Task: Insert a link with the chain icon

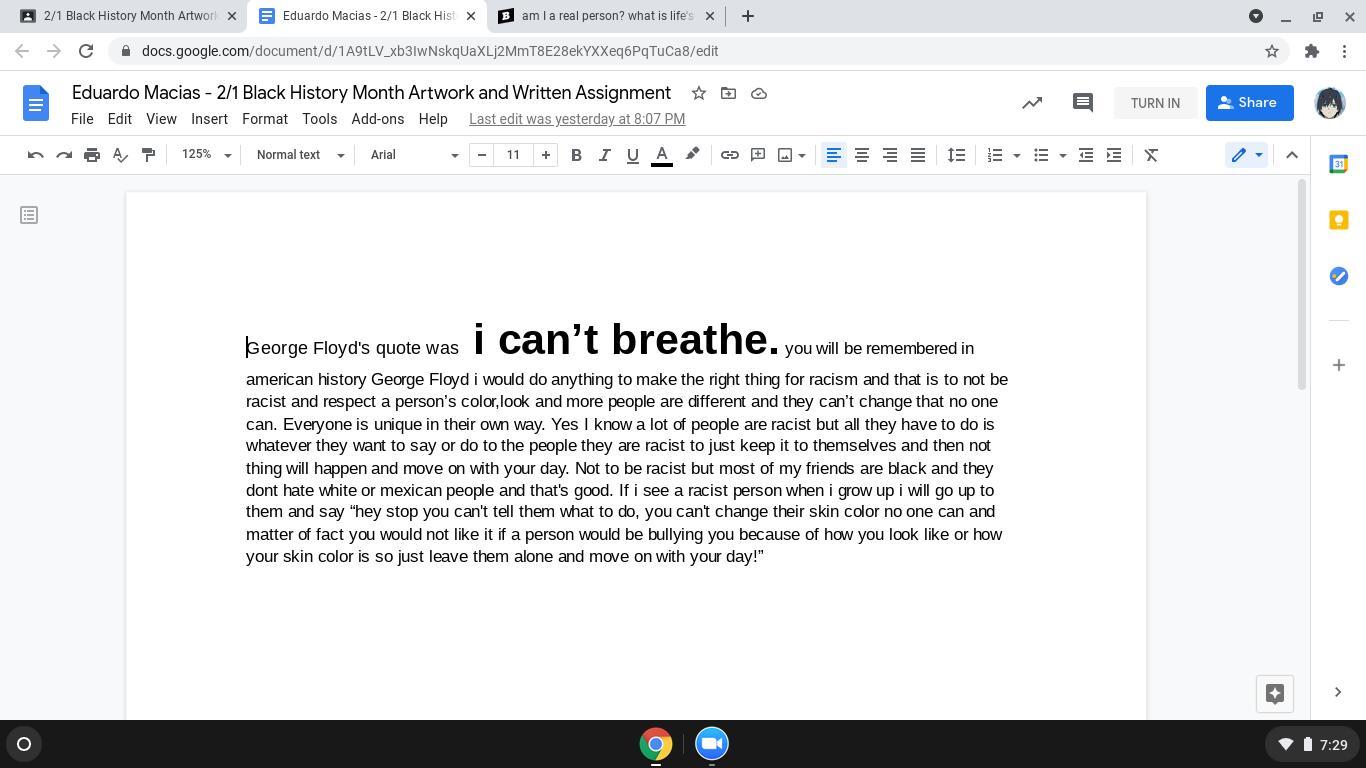Action: pos(730,155)
